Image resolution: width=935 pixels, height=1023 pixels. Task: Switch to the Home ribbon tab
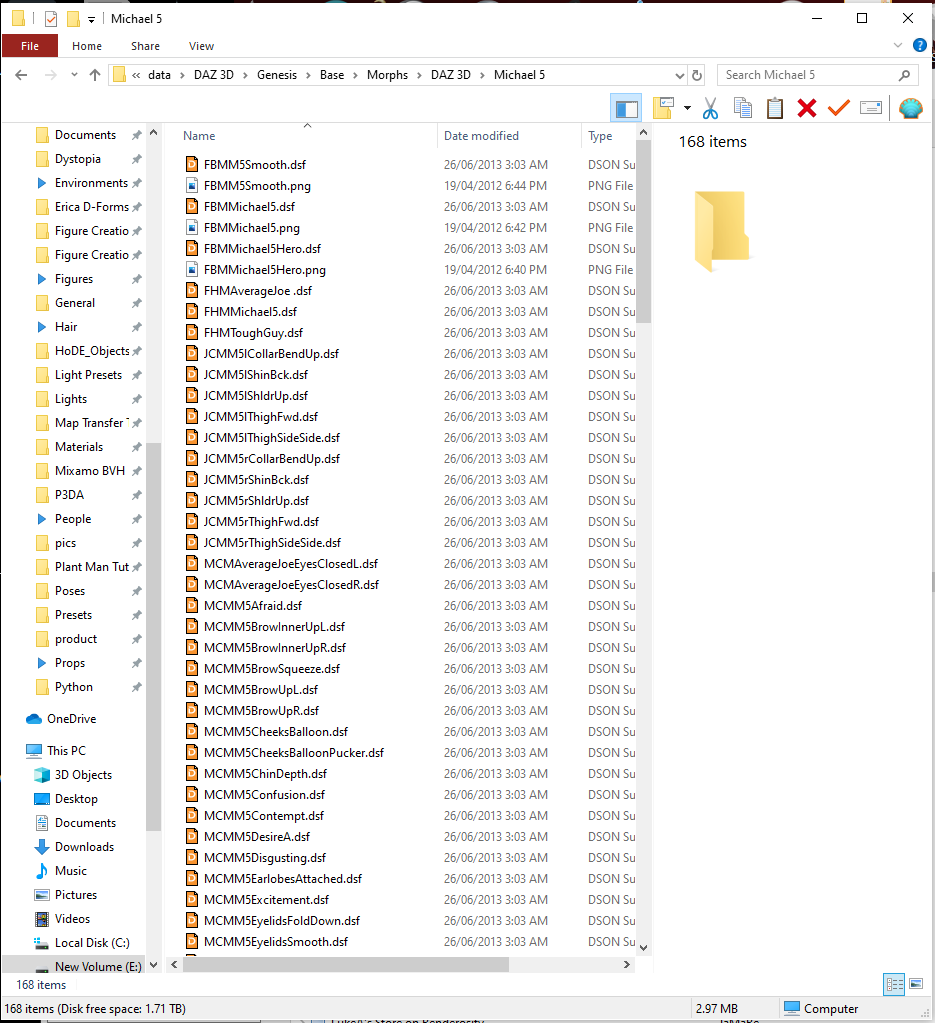pos(87,46)
